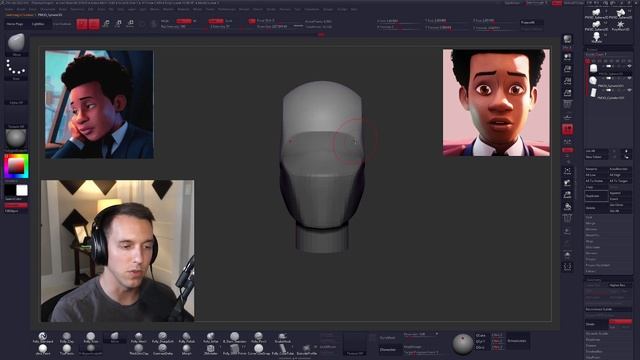Click the large material preview sphere at bottom
Viewport: 640px width, 360px height.
point(462,344)
